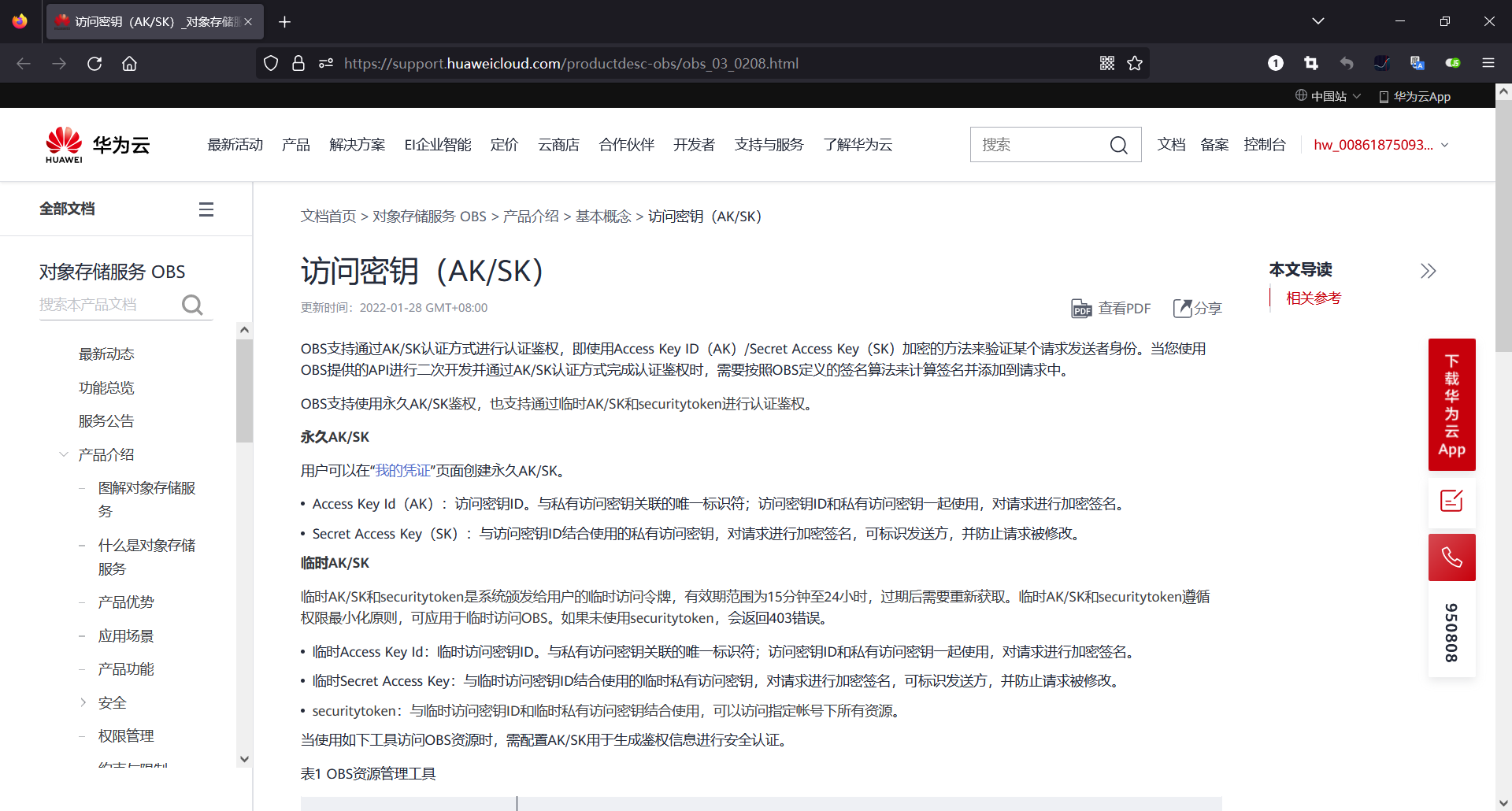
Task: Click the 分享 share icon
Action: (x=1184, y=308)
